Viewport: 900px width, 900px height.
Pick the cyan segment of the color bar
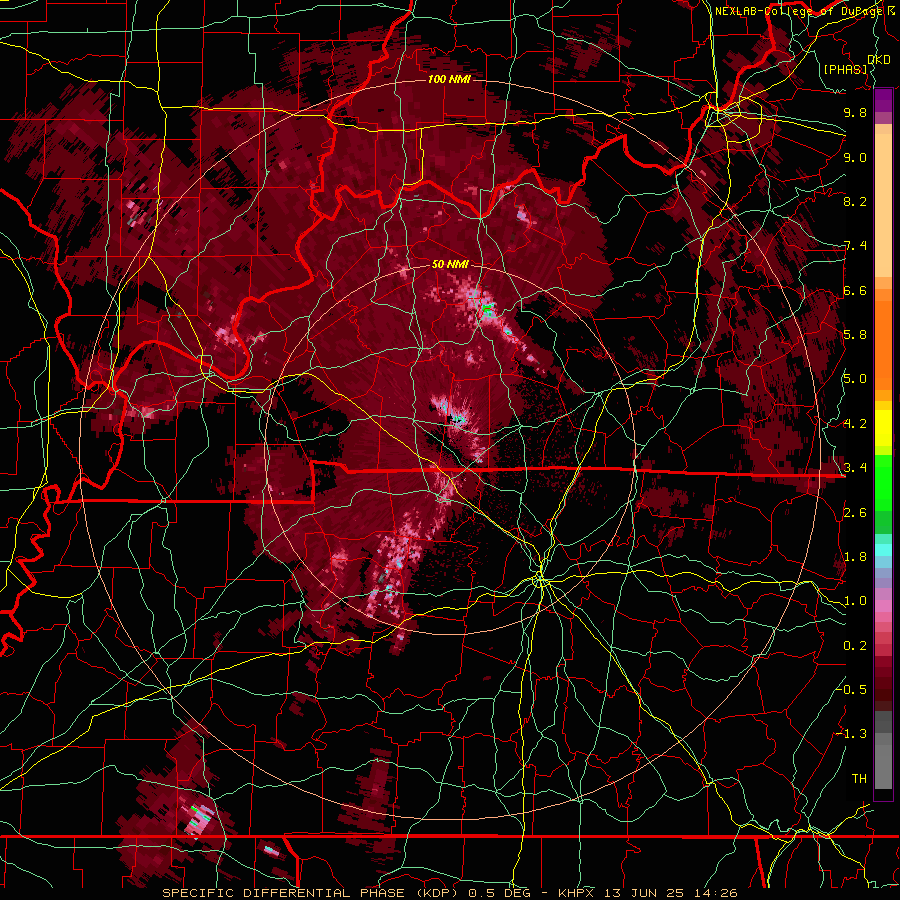[883, 550]
